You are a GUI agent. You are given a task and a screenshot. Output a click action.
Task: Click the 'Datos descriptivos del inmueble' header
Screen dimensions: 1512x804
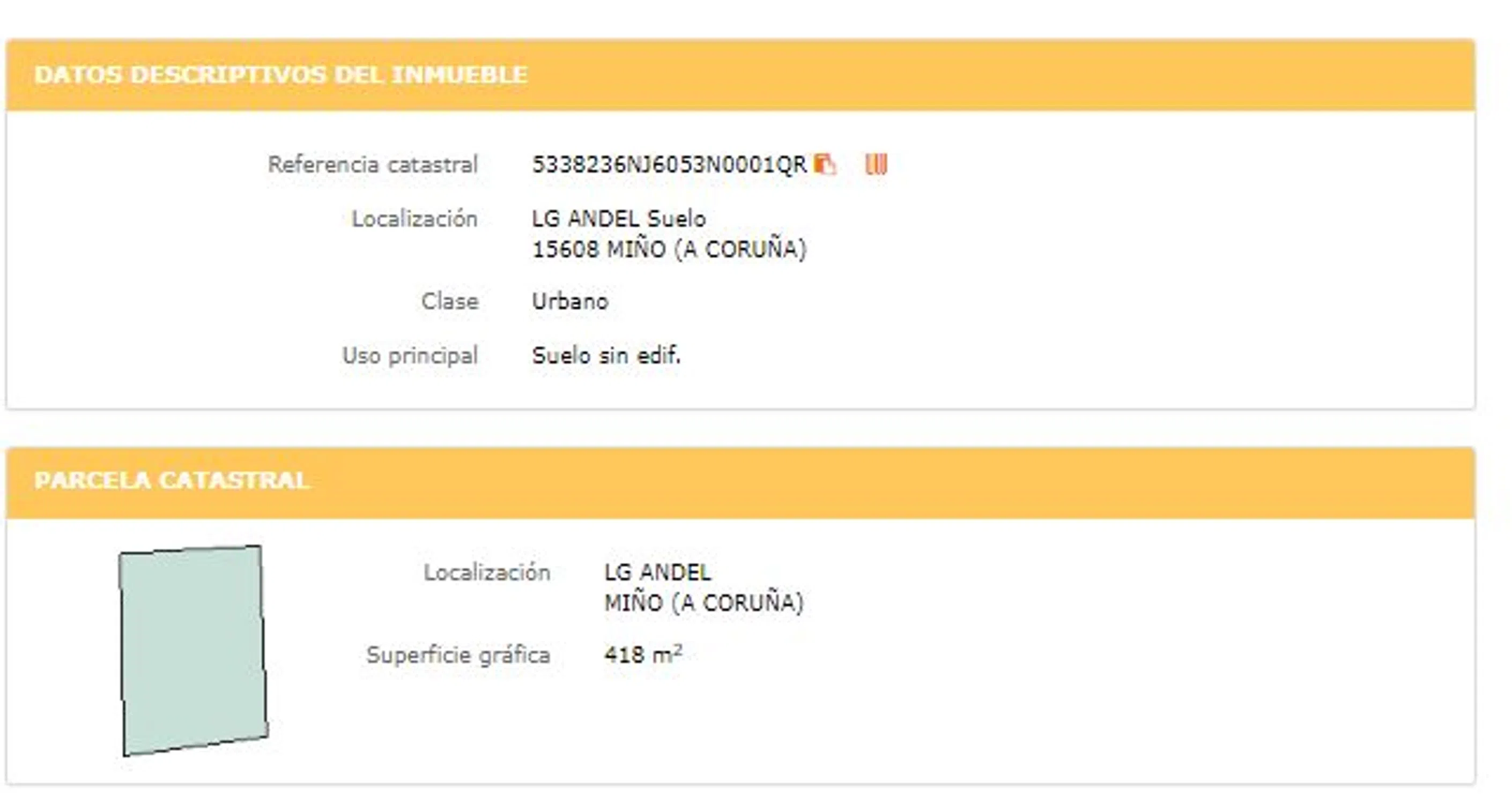pos(280,75)
